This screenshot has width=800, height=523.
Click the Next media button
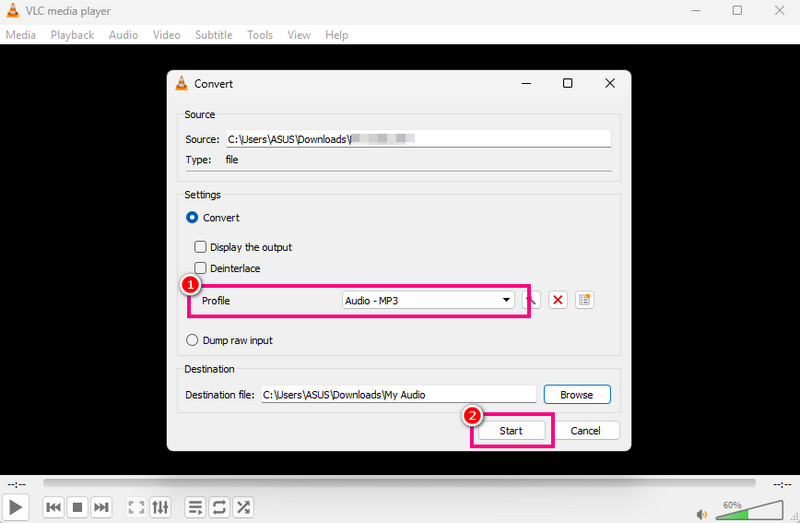pos(101,507)
